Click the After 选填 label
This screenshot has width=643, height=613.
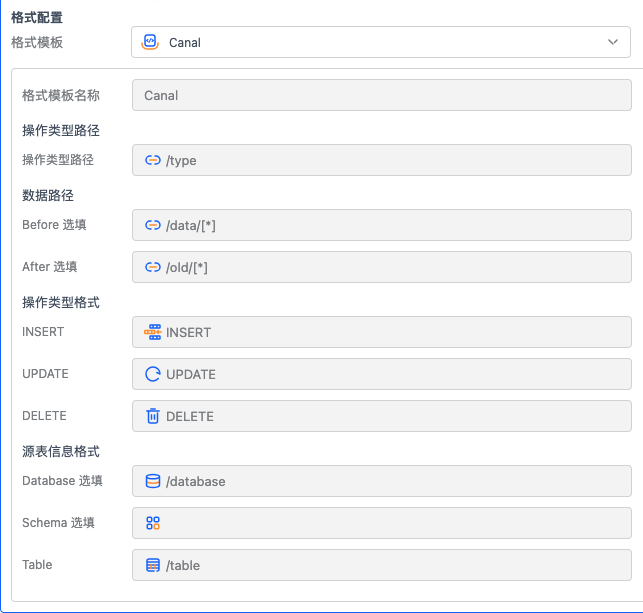pos(50,267)
